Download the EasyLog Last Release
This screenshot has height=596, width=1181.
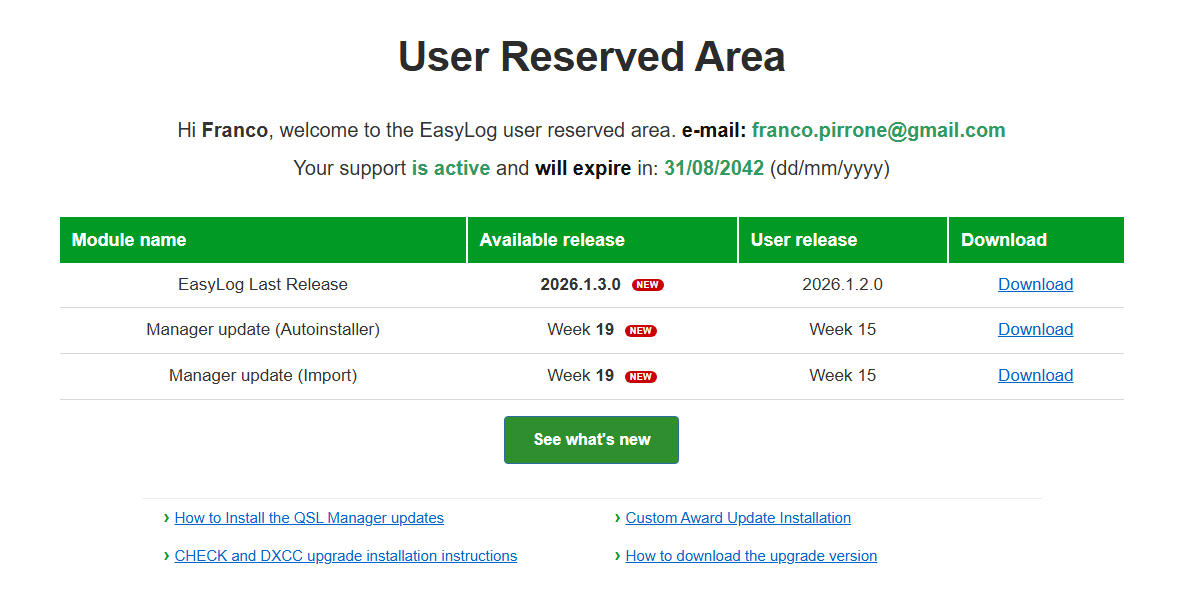click(1035, 284)
